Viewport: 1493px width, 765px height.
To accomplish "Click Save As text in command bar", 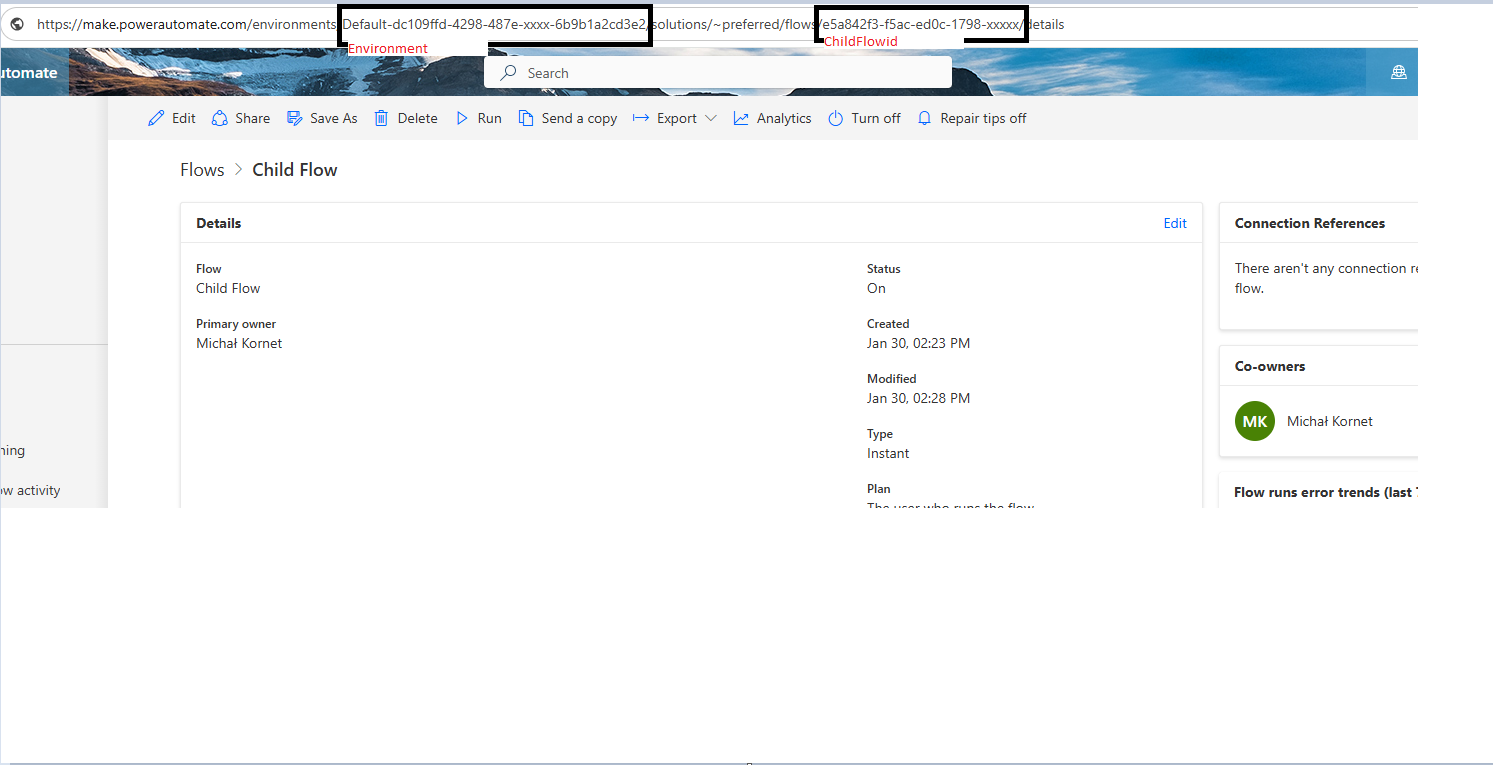I will [x=334, y=118].
